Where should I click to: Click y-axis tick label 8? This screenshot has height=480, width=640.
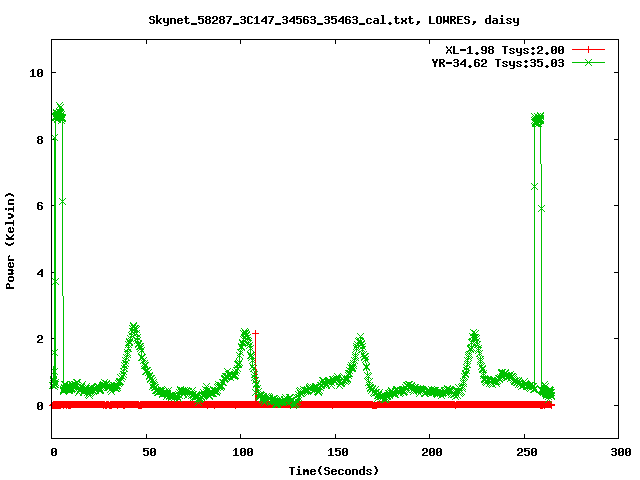click(40, 140)
